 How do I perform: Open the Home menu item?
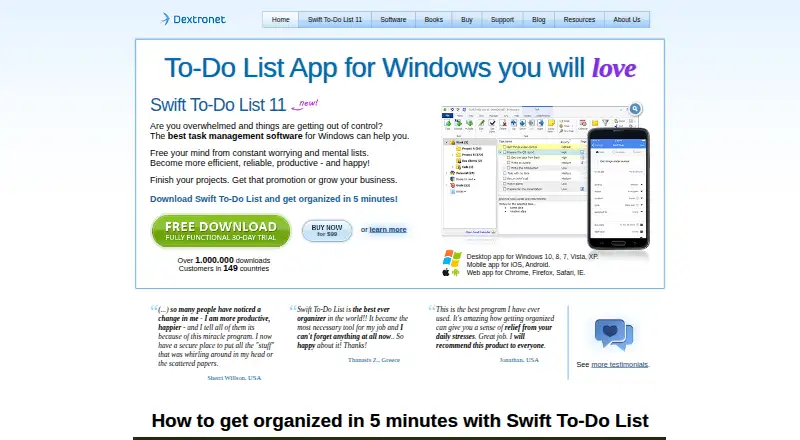tap(281, 19)
